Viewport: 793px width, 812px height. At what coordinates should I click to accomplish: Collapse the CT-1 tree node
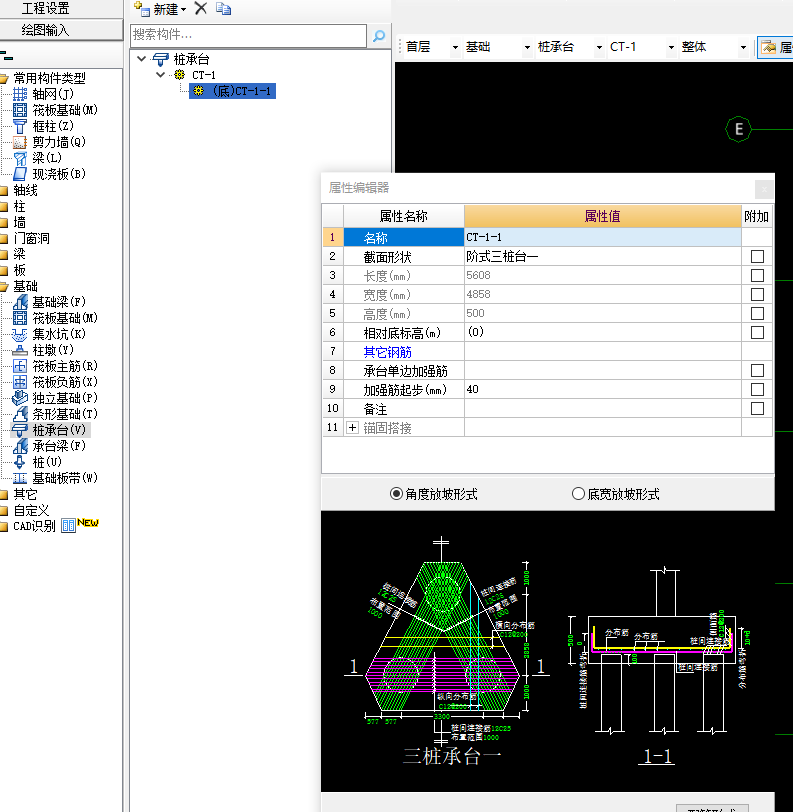point(161,75)
